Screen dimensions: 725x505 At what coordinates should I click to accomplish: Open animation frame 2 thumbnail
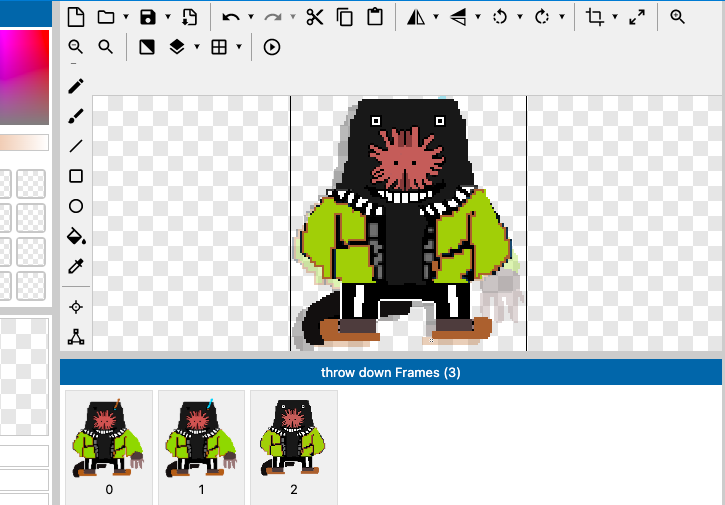click(294, 445)
